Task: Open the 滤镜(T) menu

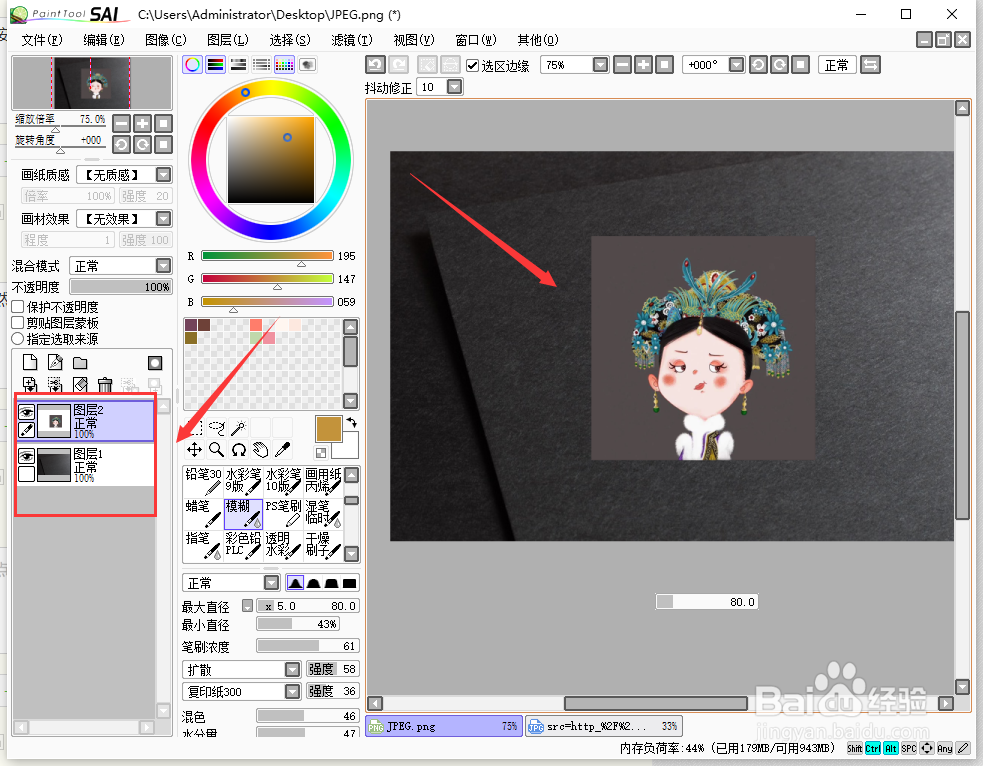Action: pyautogui.click(x=352, y=40)
